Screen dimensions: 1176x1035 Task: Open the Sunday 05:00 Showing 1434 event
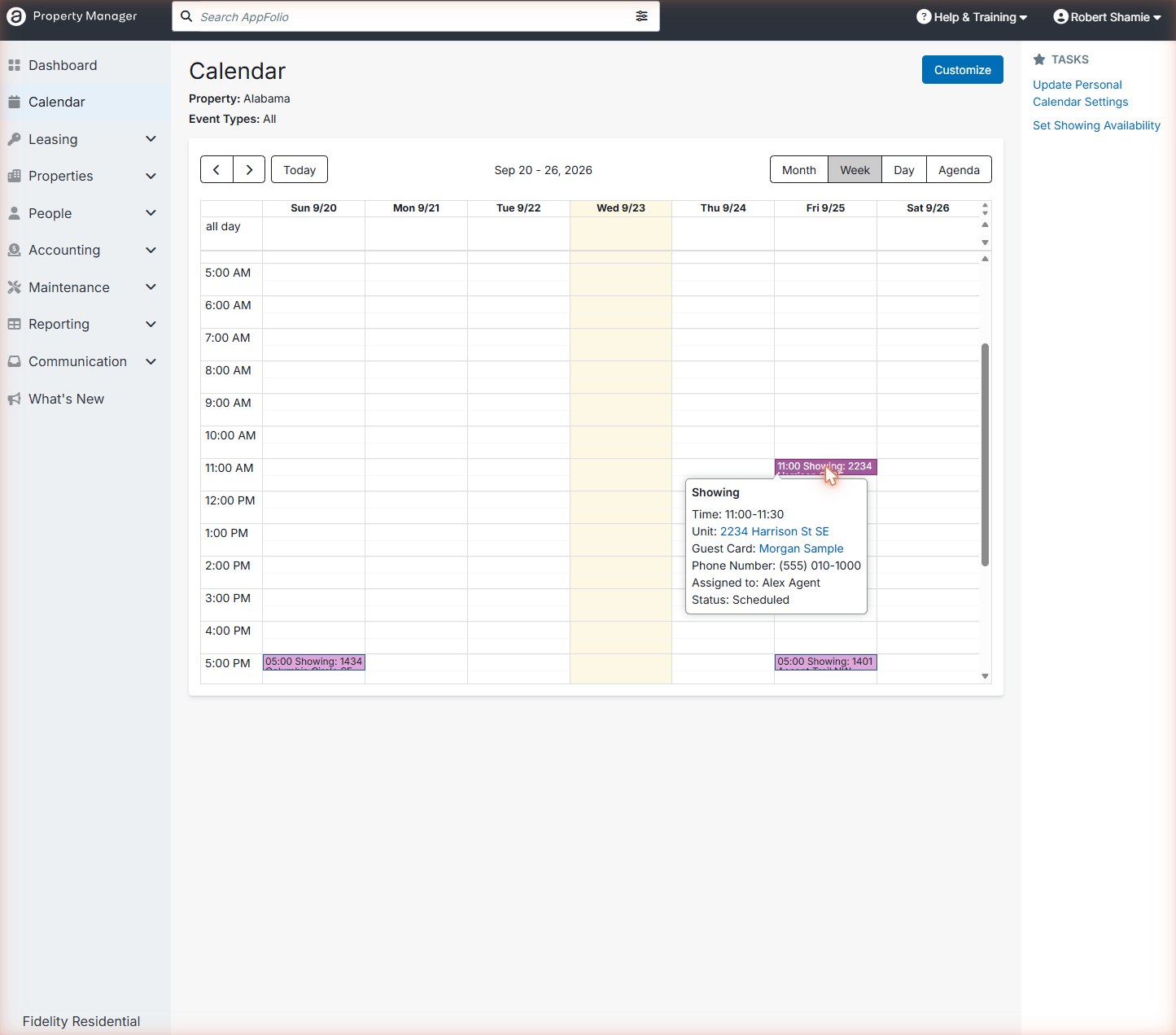tap(313, 662)
